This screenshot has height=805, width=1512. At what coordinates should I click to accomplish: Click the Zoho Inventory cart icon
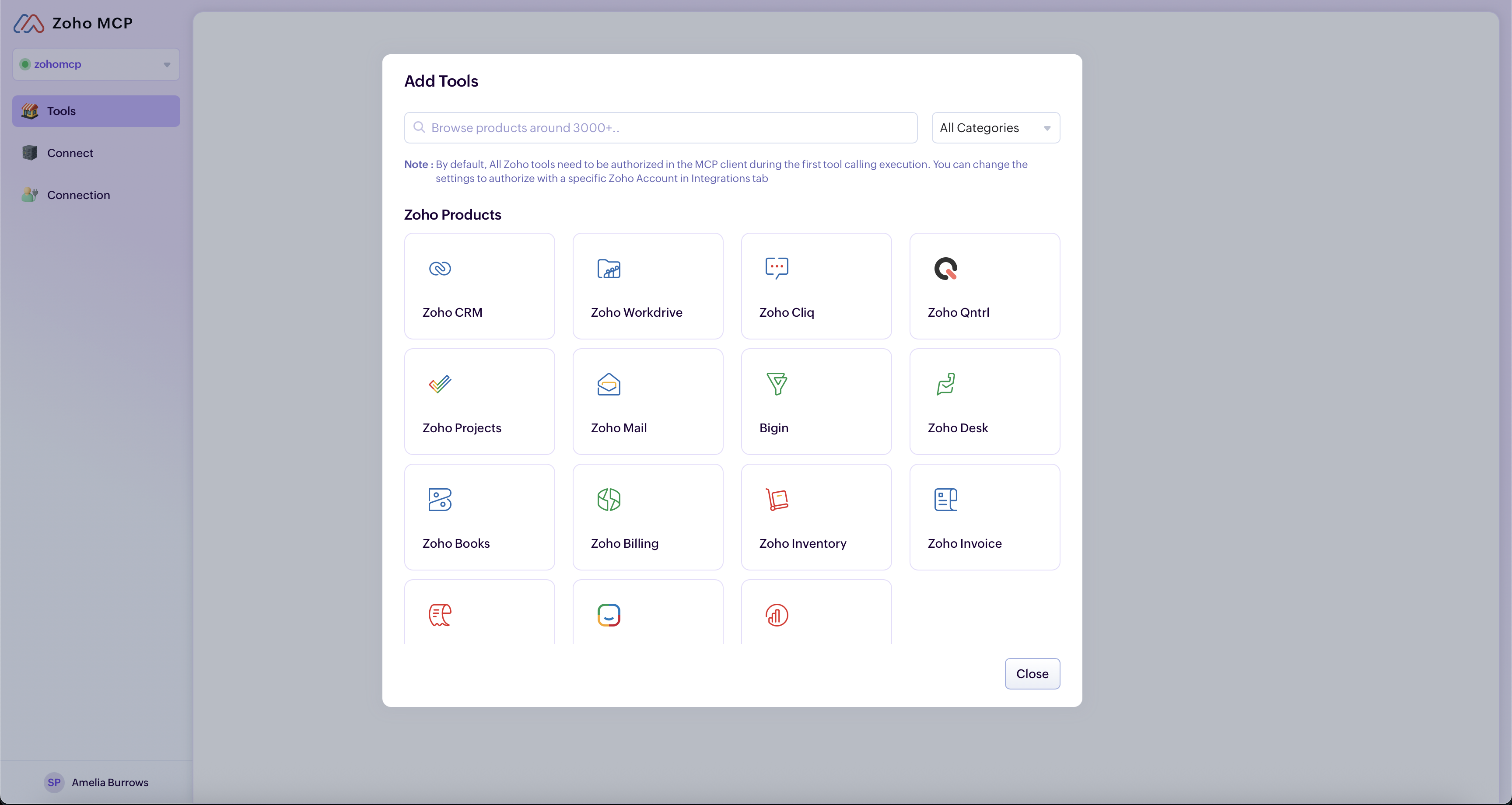[777, 500]
